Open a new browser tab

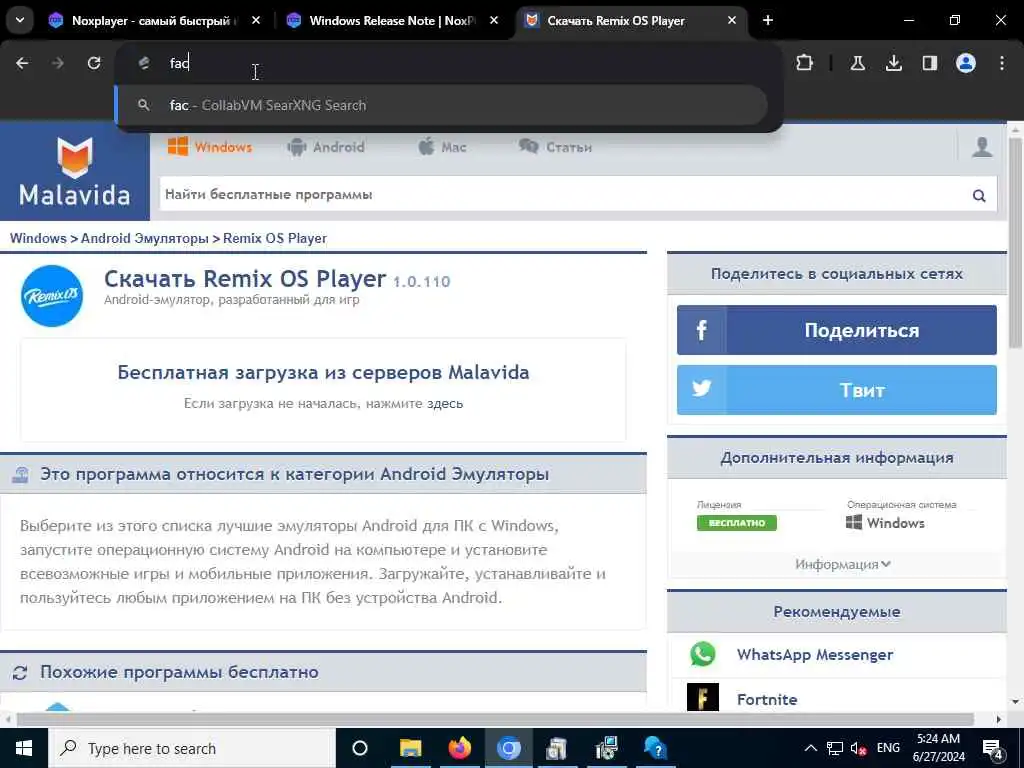[768, 21]
